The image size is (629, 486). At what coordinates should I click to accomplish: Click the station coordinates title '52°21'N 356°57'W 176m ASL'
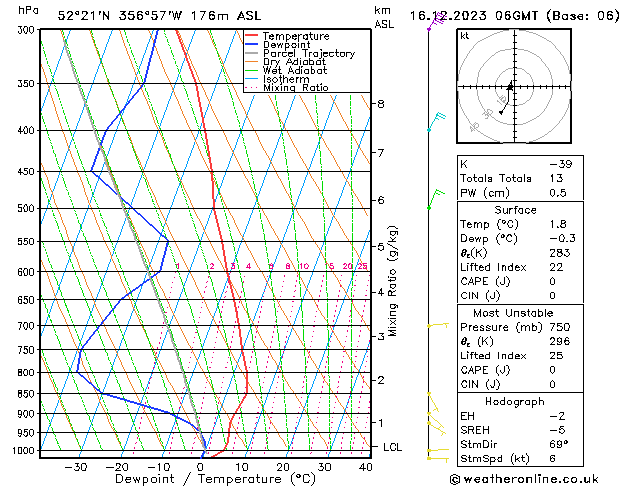(x=159, y=16)
